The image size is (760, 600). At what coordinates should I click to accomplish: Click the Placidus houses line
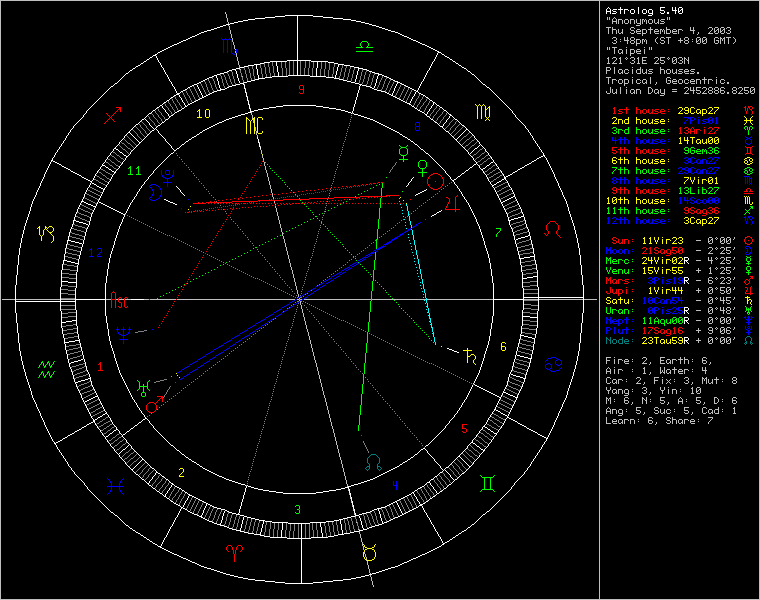click(x=653, y=71)
